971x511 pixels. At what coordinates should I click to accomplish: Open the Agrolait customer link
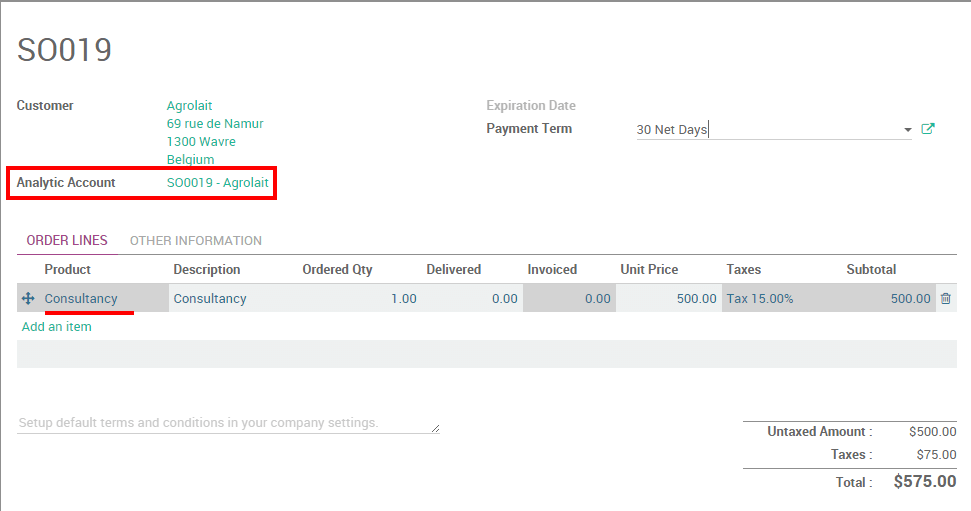coord(189,105)
